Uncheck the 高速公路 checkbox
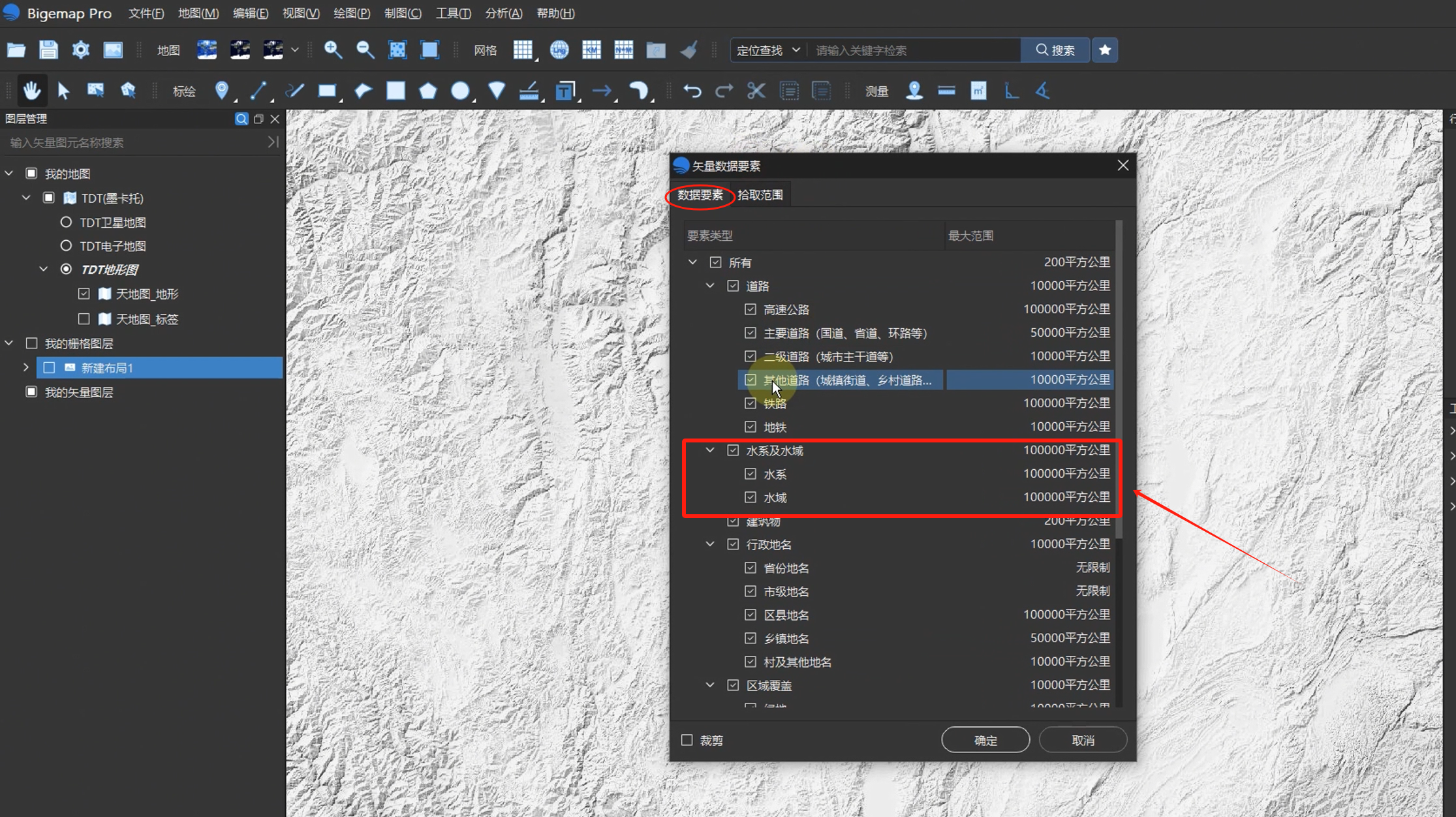 (x=751, y=309)
